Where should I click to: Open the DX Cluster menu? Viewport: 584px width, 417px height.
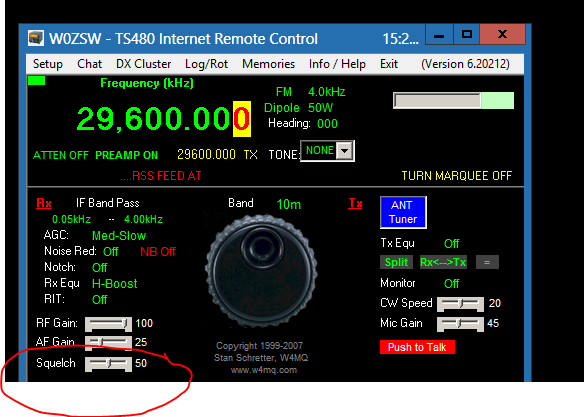click(143, 64)
